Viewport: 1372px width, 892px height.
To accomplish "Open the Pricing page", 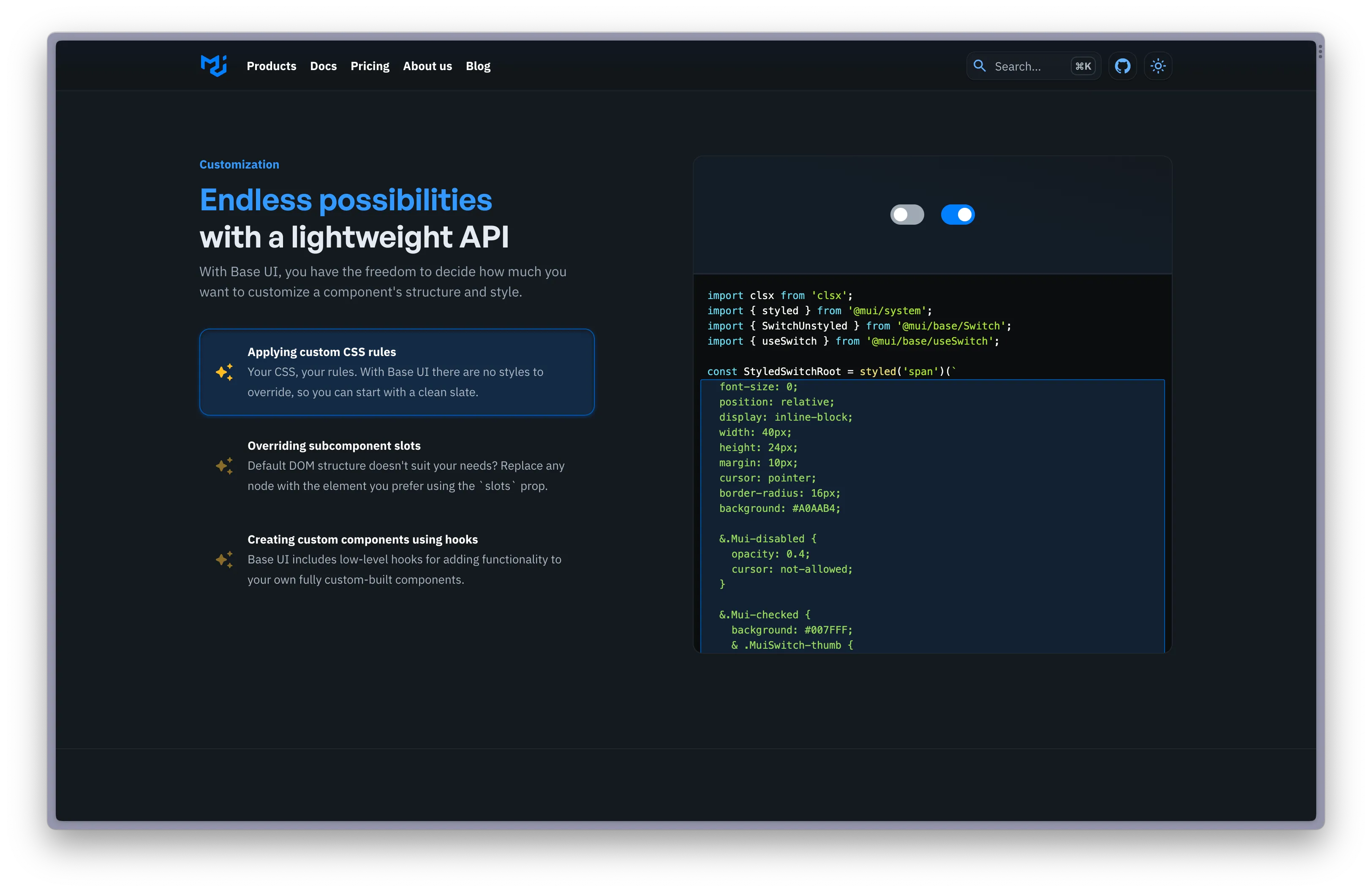I will click(x=370, y=66).
